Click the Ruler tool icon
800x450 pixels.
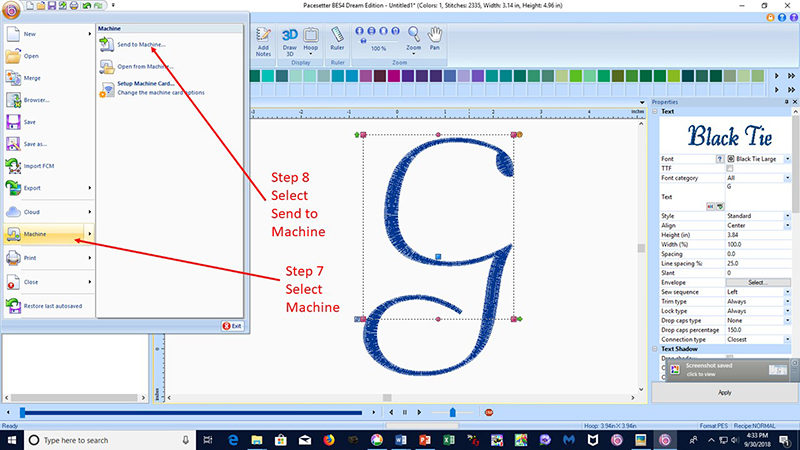pyautogui.click(x=337, y=38)
